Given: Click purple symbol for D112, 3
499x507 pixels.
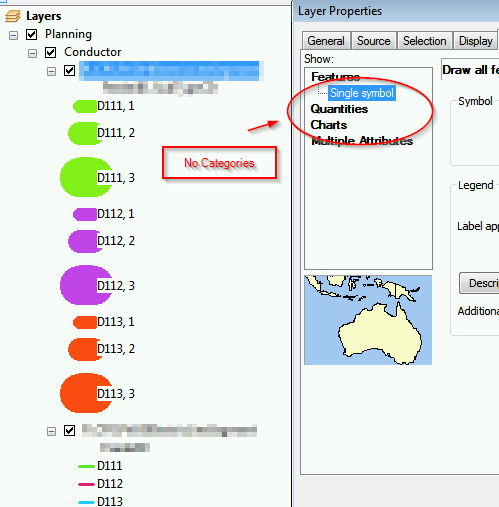Looking at the screenshot, I should click(86, 285).
